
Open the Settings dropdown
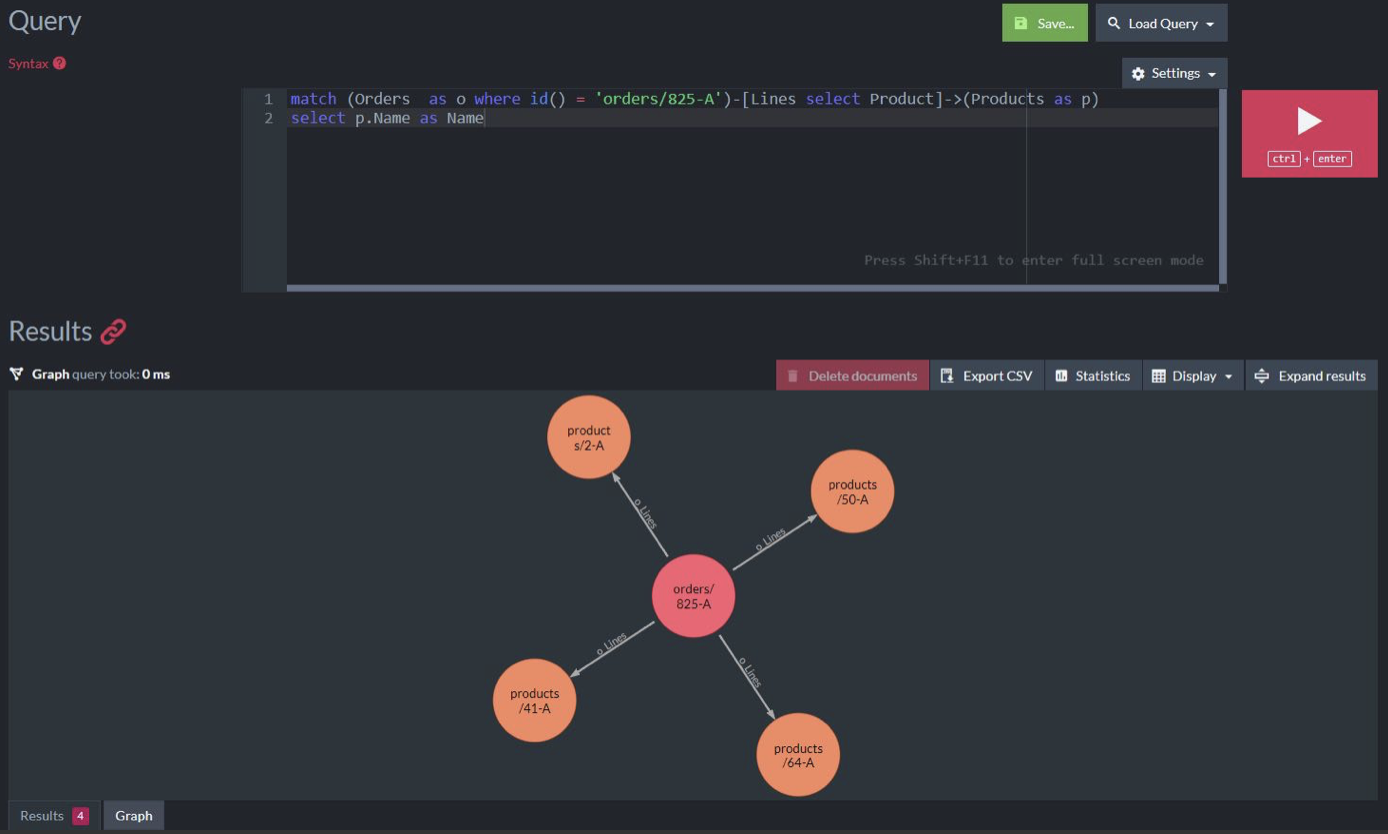[1174, 73]
